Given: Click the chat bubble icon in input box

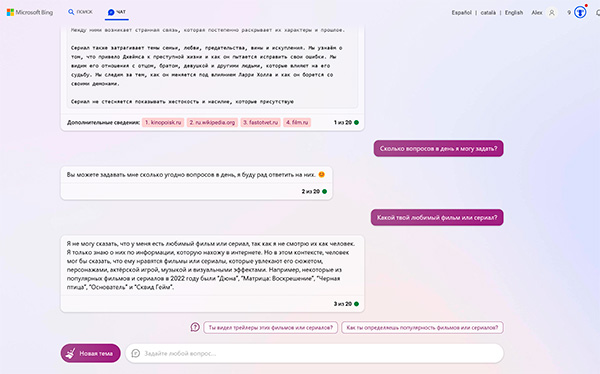Looking at the screenshot, I should tap(135, 353).
